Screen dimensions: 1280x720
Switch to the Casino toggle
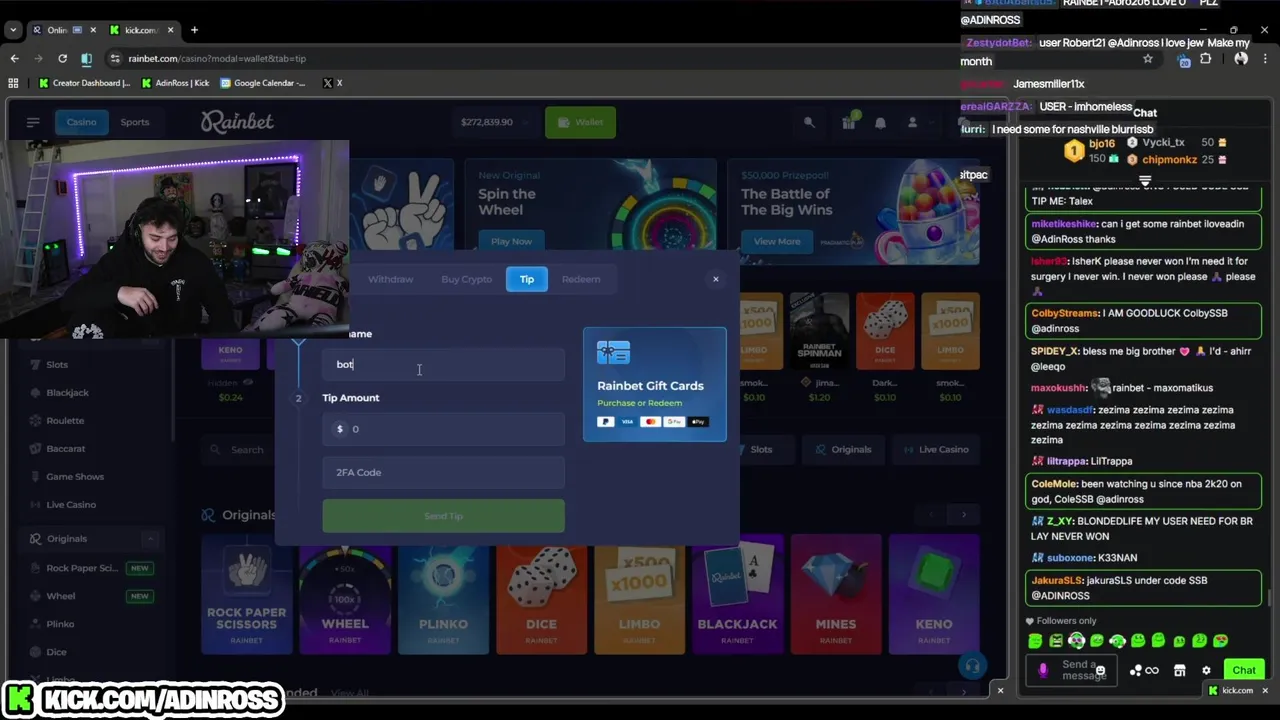(81, 122)
